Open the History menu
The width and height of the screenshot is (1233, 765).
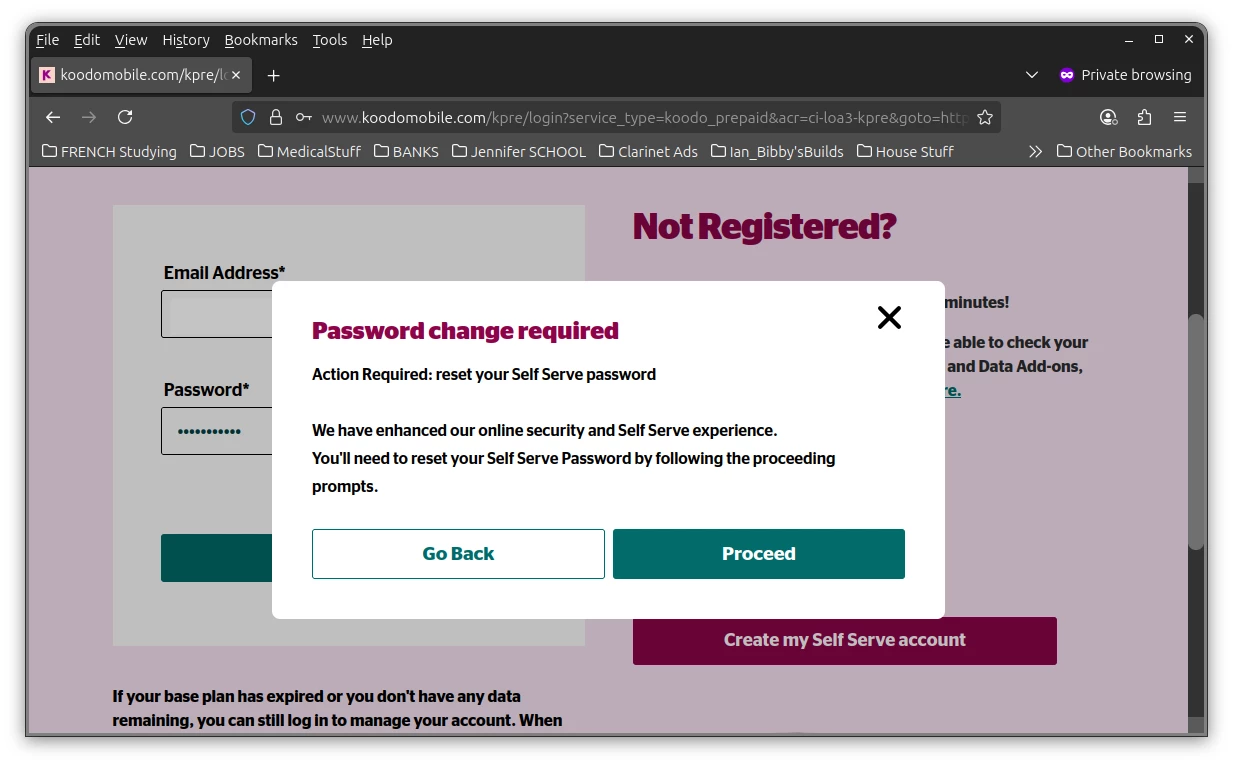pyautogui.click(x=186, y=40)
